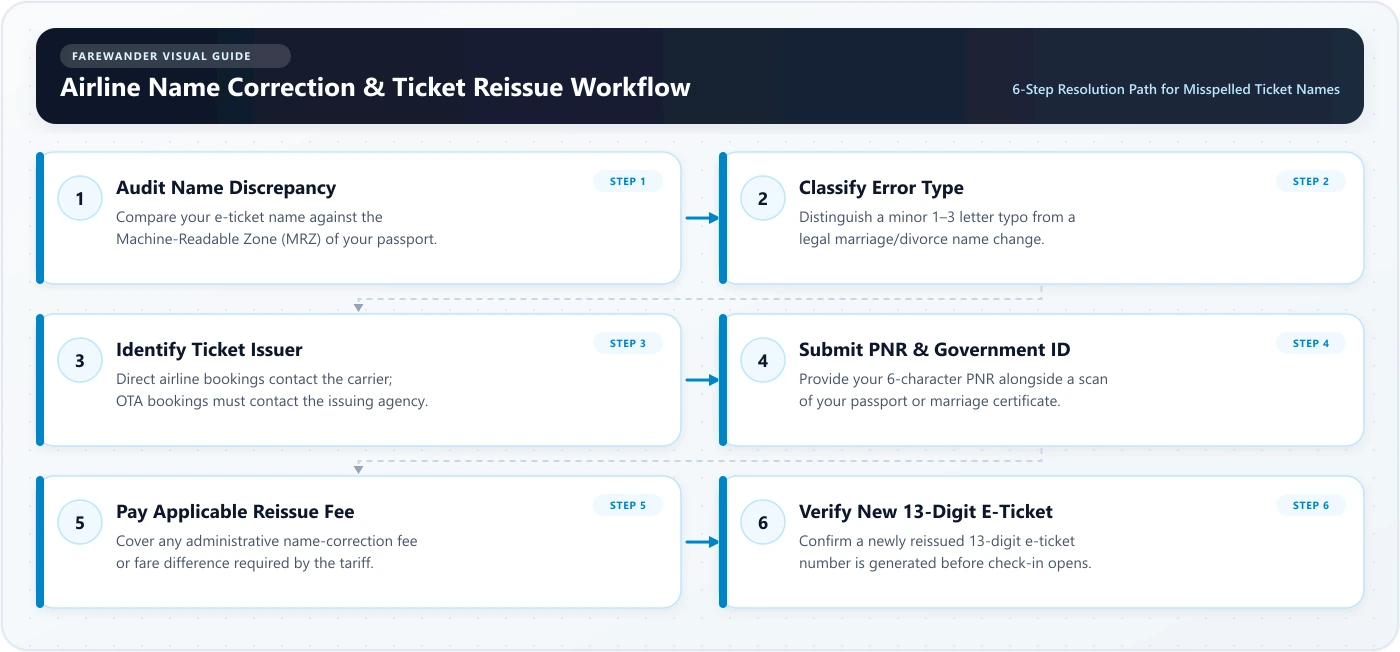The width and height of the screenshot is (1400, 652).
Task: Click 'Compare your e-ticket name against the' text
Action: (x=249, y=217)
